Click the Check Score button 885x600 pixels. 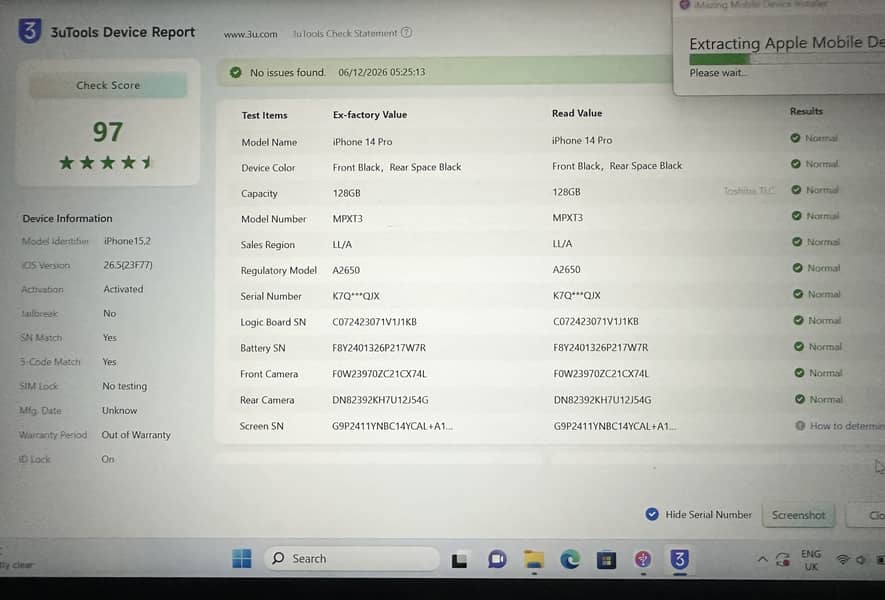108,85
